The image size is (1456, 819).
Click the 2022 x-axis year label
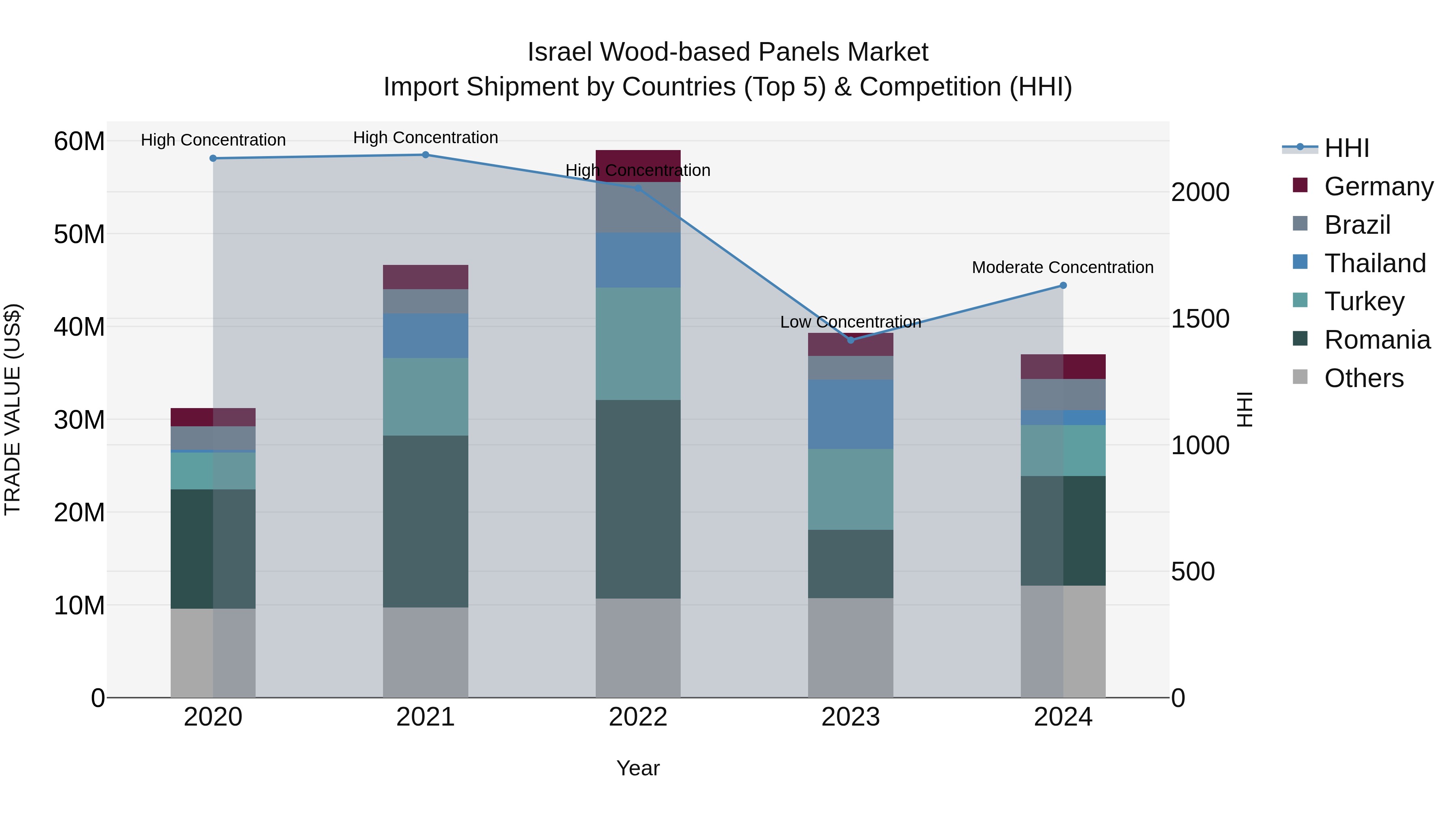pyautogui.click(x=638, y=717)
